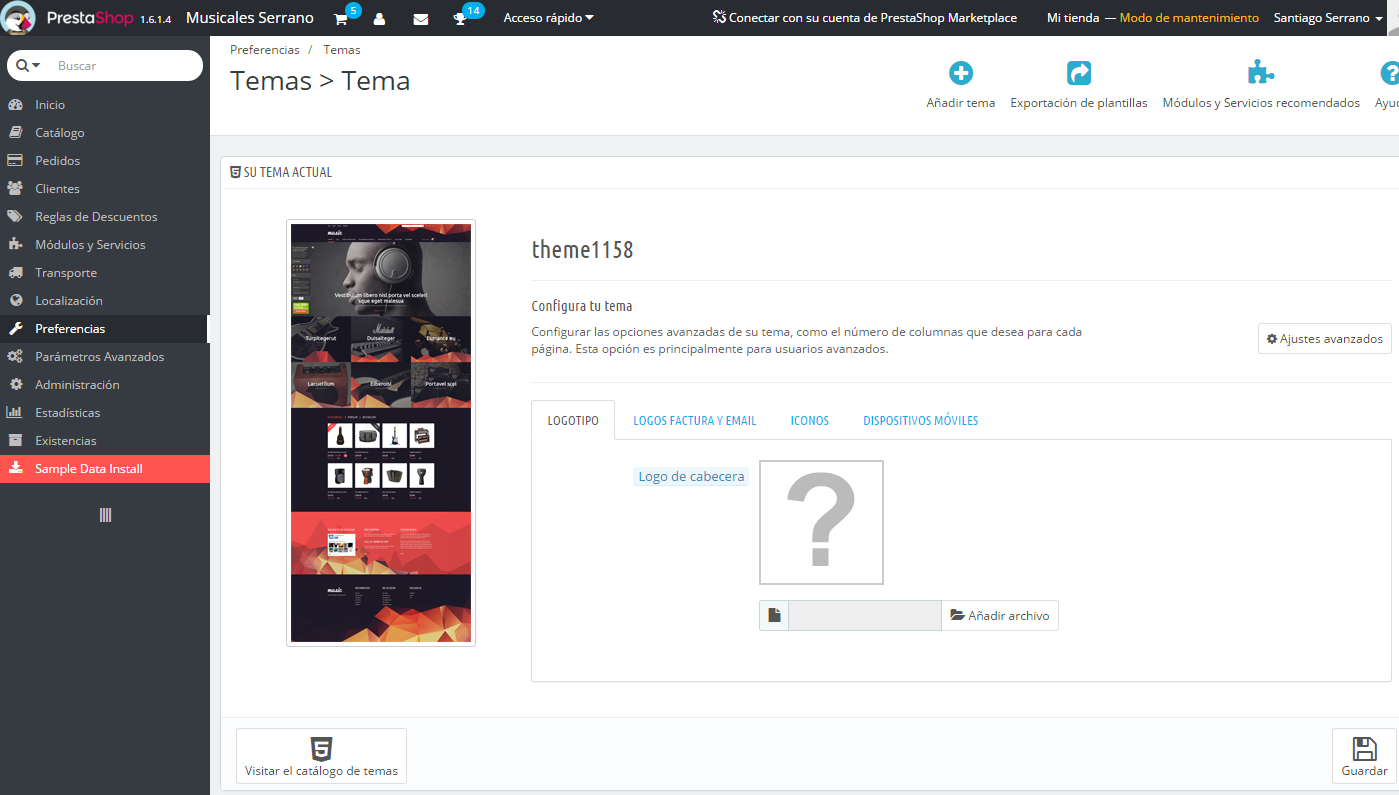Click the Pedidos credit card icon
This screenshot has height=795, width=1399.
click(15, 161)
